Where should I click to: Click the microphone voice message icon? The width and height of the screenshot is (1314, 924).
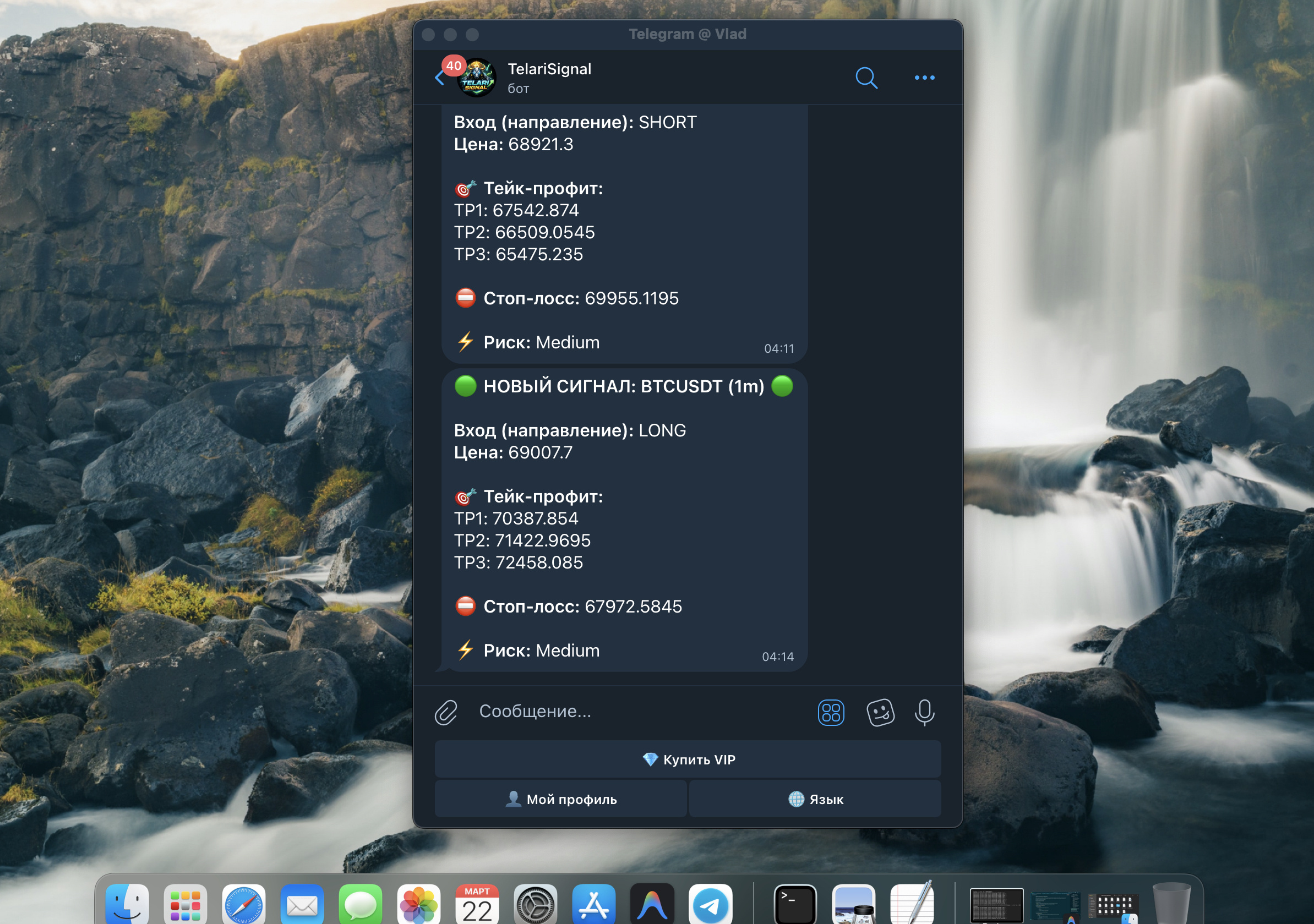point(924,712)
